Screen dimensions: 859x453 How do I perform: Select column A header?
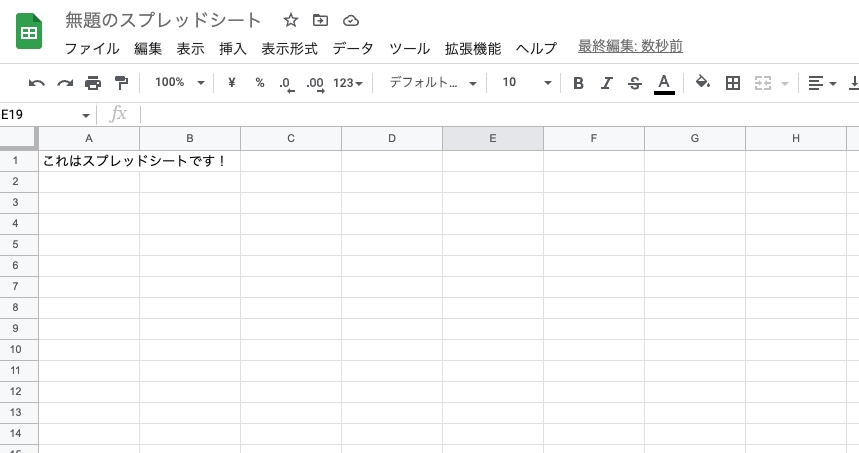[89, 139]
